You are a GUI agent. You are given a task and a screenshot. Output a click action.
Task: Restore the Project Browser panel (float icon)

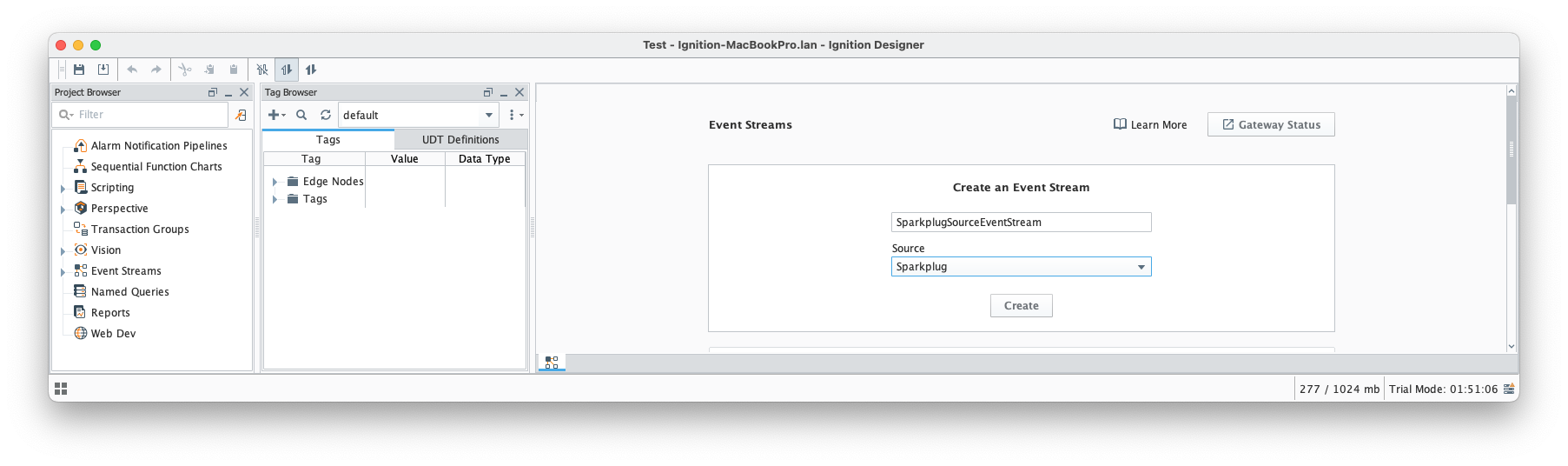212,92
